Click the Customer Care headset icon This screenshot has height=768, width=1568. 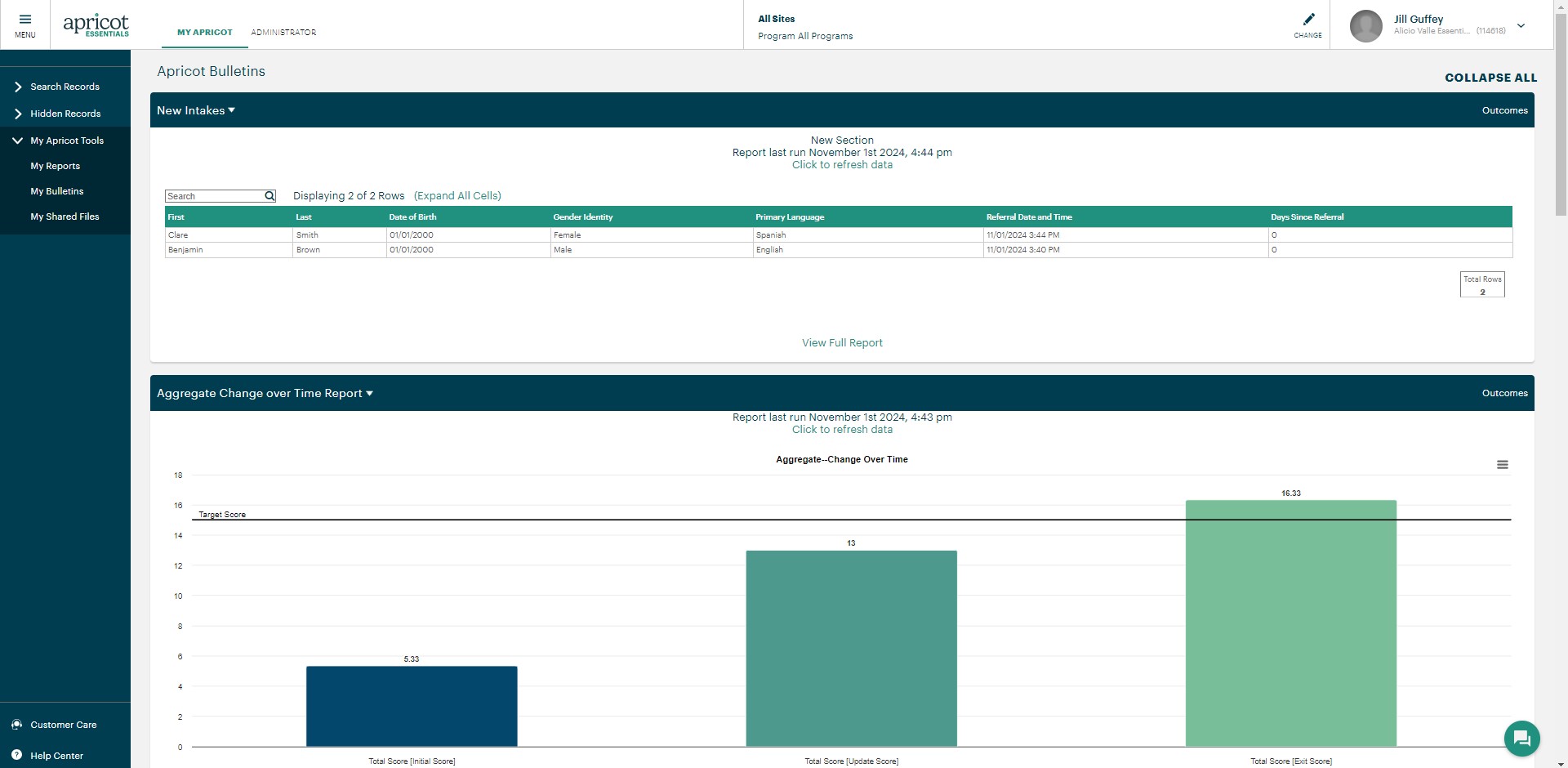[16, 725]
